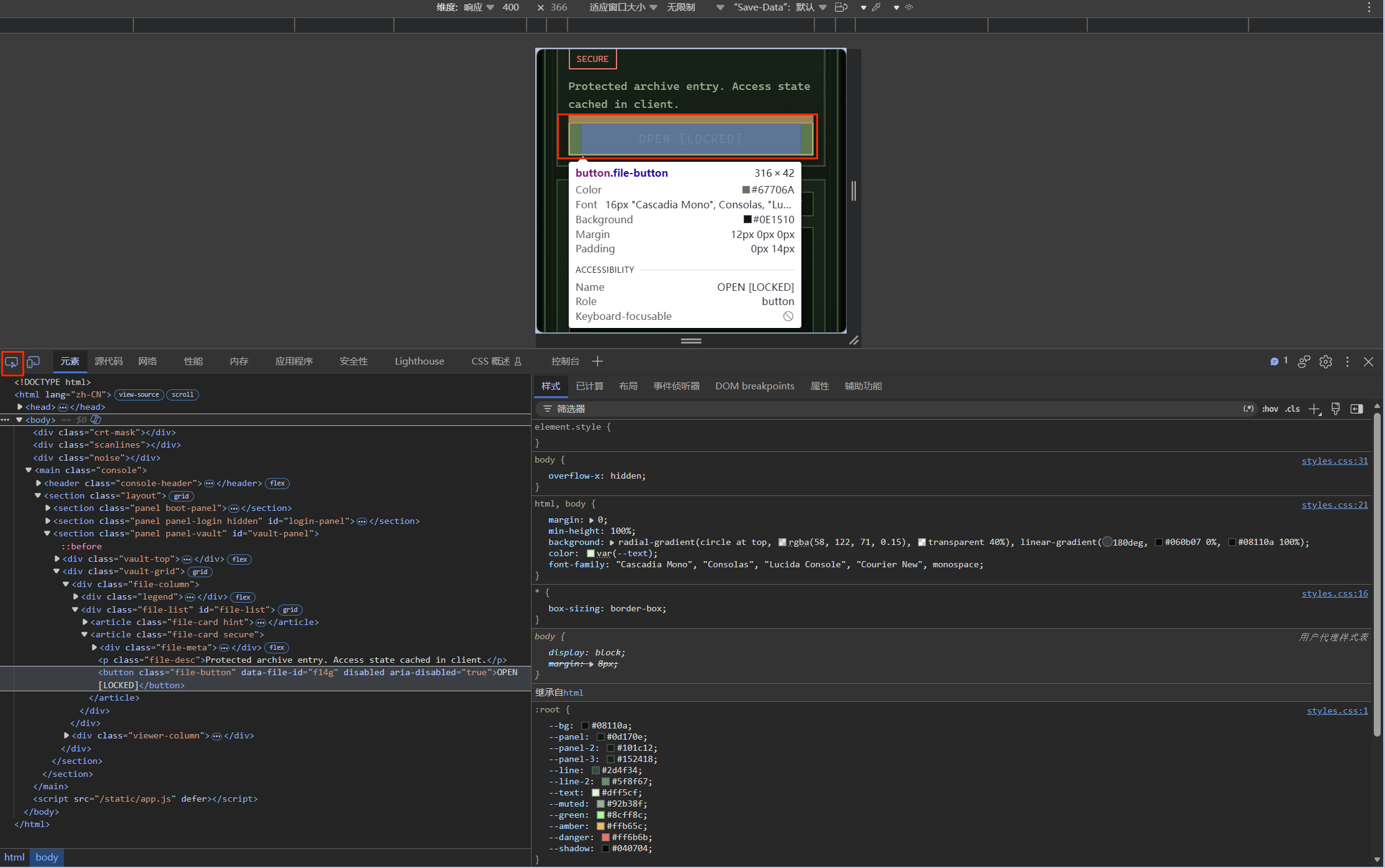Click the --danger color swatch
The height and width of the screenshot is (868, 1385).
(605, 838)
